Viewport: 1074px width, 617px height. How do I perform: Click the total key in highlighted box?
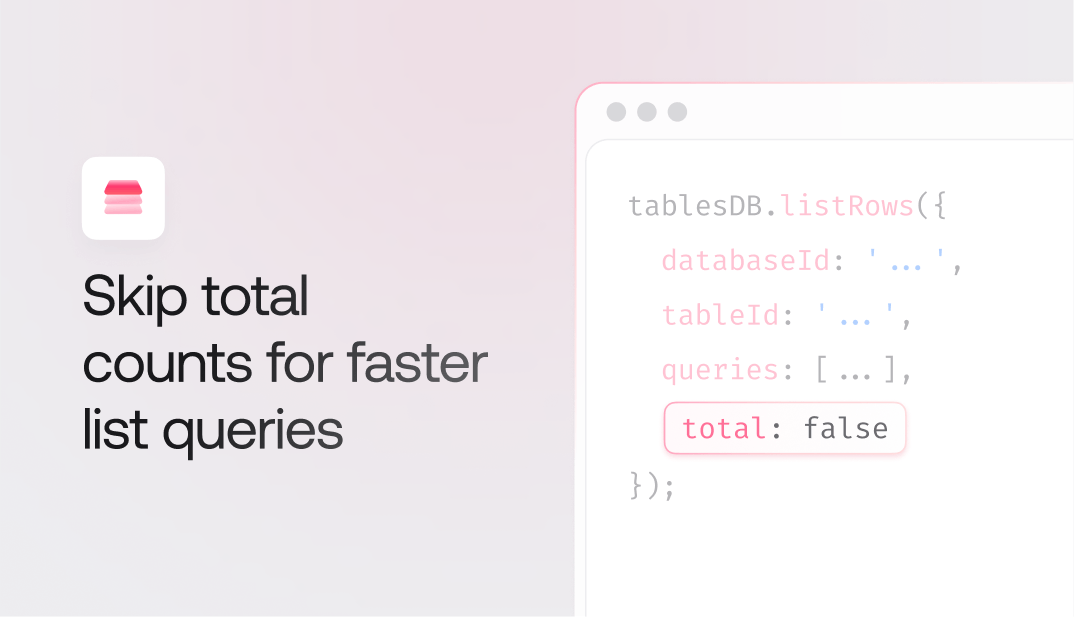(724, 429)
